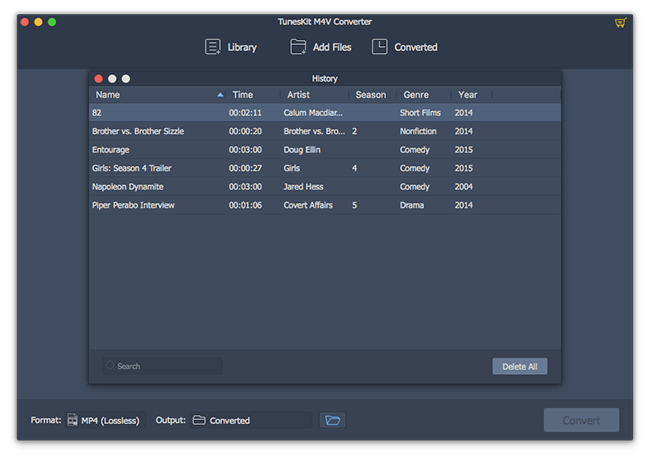Sort by the Name column header
Viewport: 650px width, 460px height.
tap(158, 95)
